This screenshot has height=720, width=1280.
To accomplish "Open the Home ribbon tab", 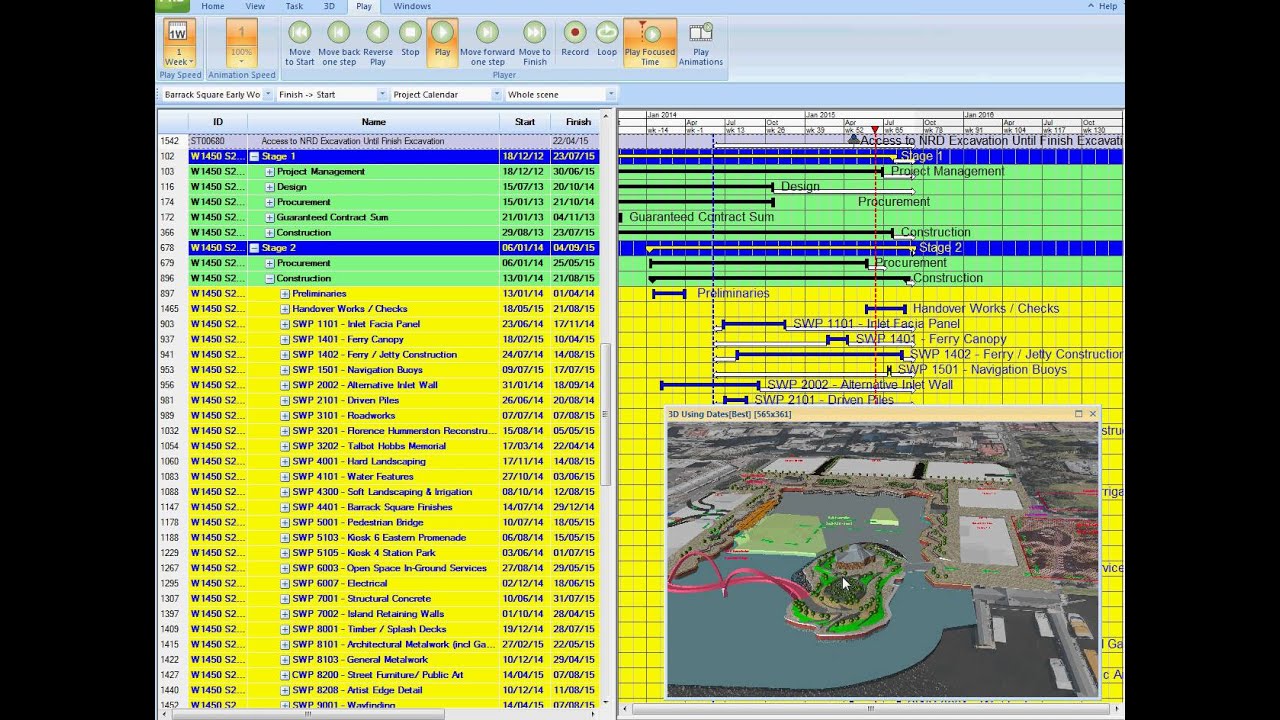I will point(213,6).
